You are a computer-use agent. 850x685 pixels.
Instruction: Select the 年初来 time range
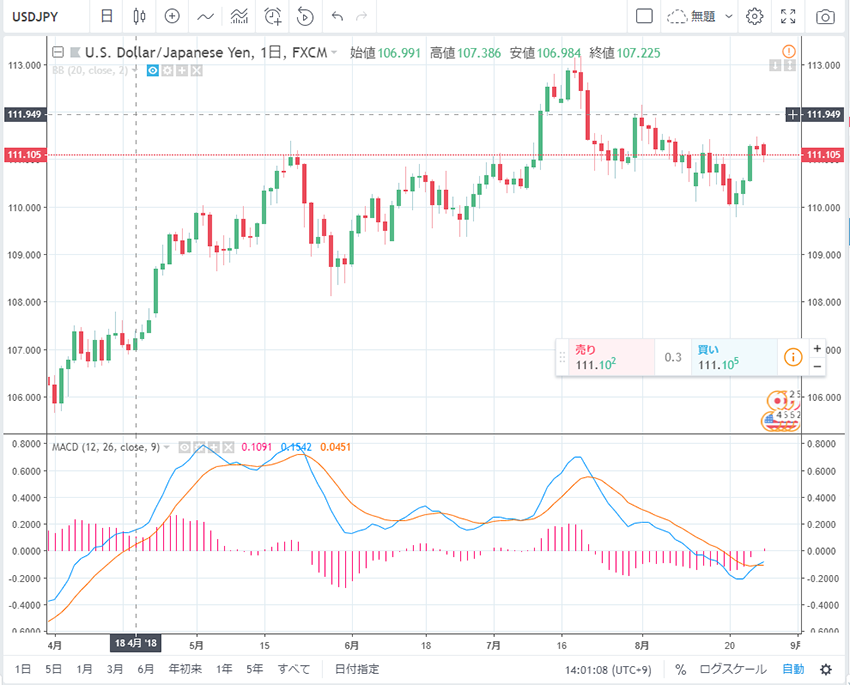pos(185,669)
